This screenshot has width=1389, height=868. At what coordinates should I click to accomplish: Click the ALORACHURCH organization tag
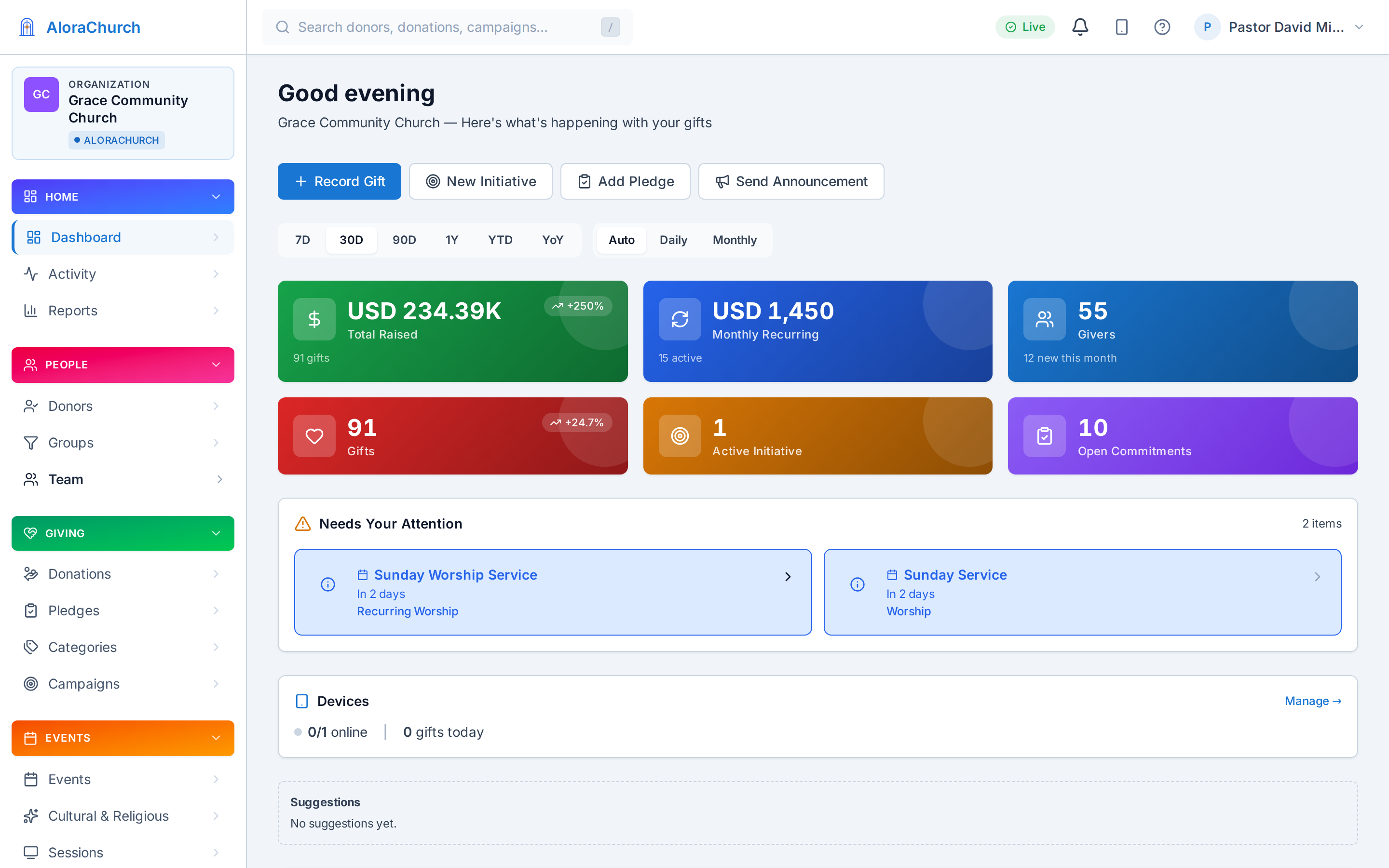pos(117,140)
